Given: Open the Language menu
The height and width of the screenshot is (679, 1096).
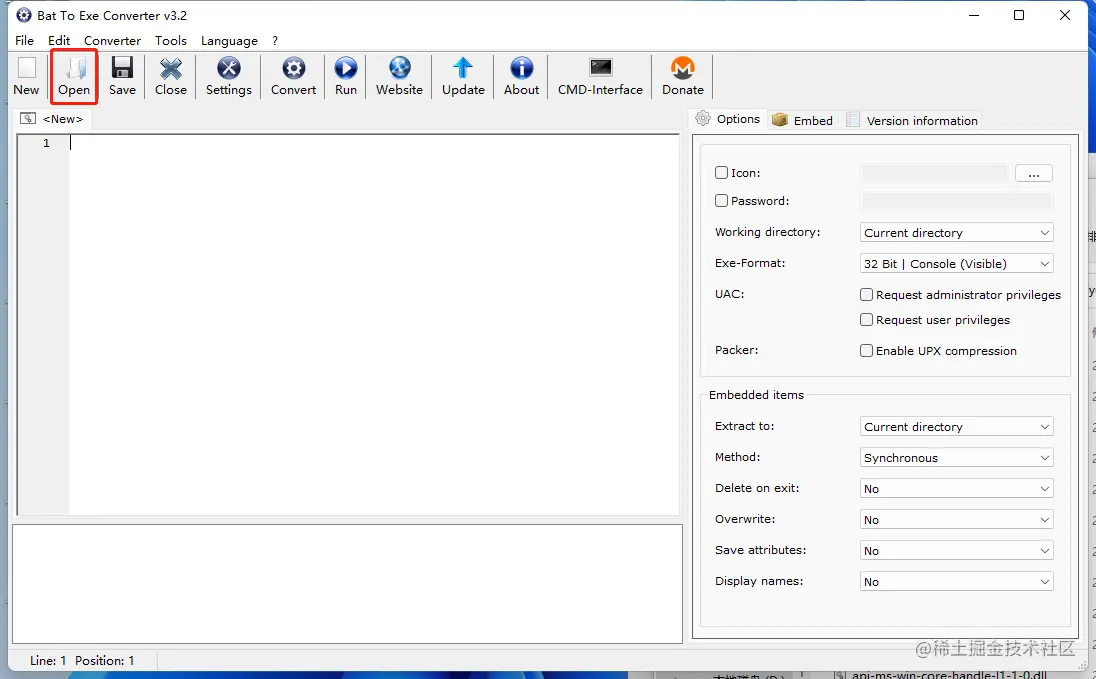Looking at the screenshot, I should point(229,41).
